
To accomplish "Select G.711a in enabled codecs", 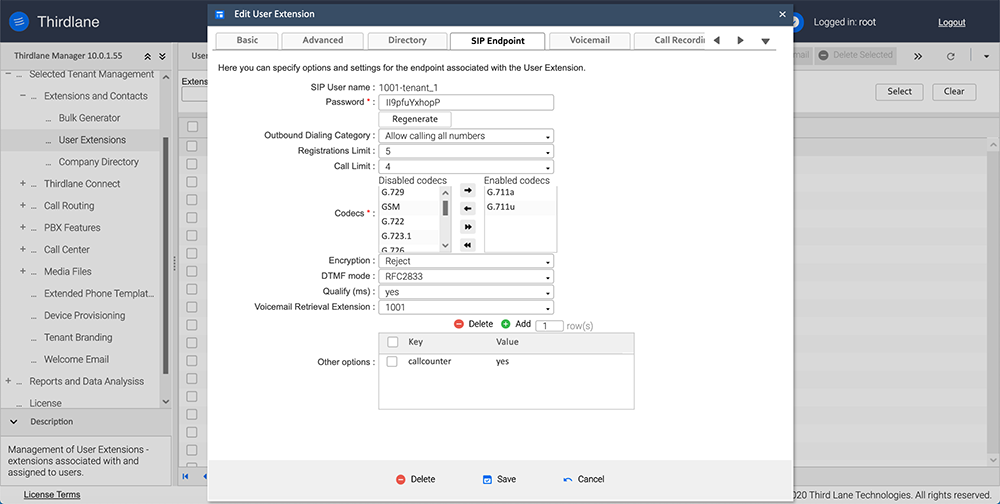I will coord(520,192).
